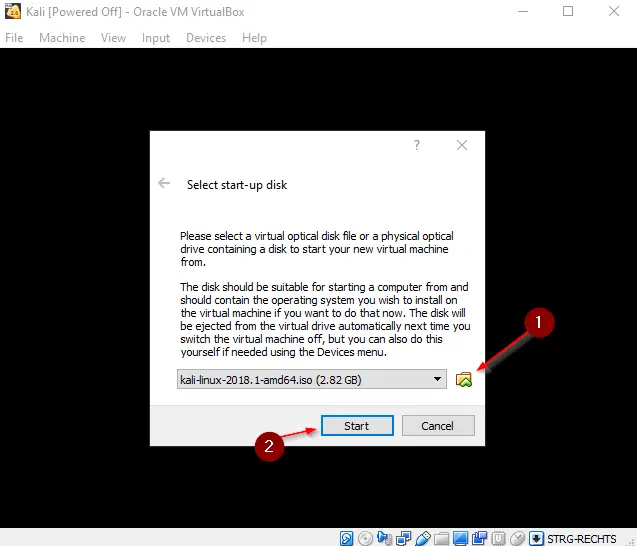Click the optical disk status icon
The width and height of the screenshot is (637, 546).
[x=365, y=538]
